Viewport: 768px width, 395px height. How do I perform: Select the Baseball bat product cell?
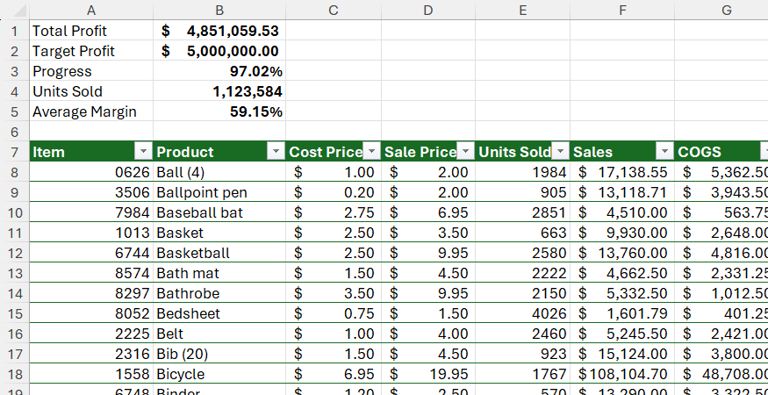(x=219, y=213)
